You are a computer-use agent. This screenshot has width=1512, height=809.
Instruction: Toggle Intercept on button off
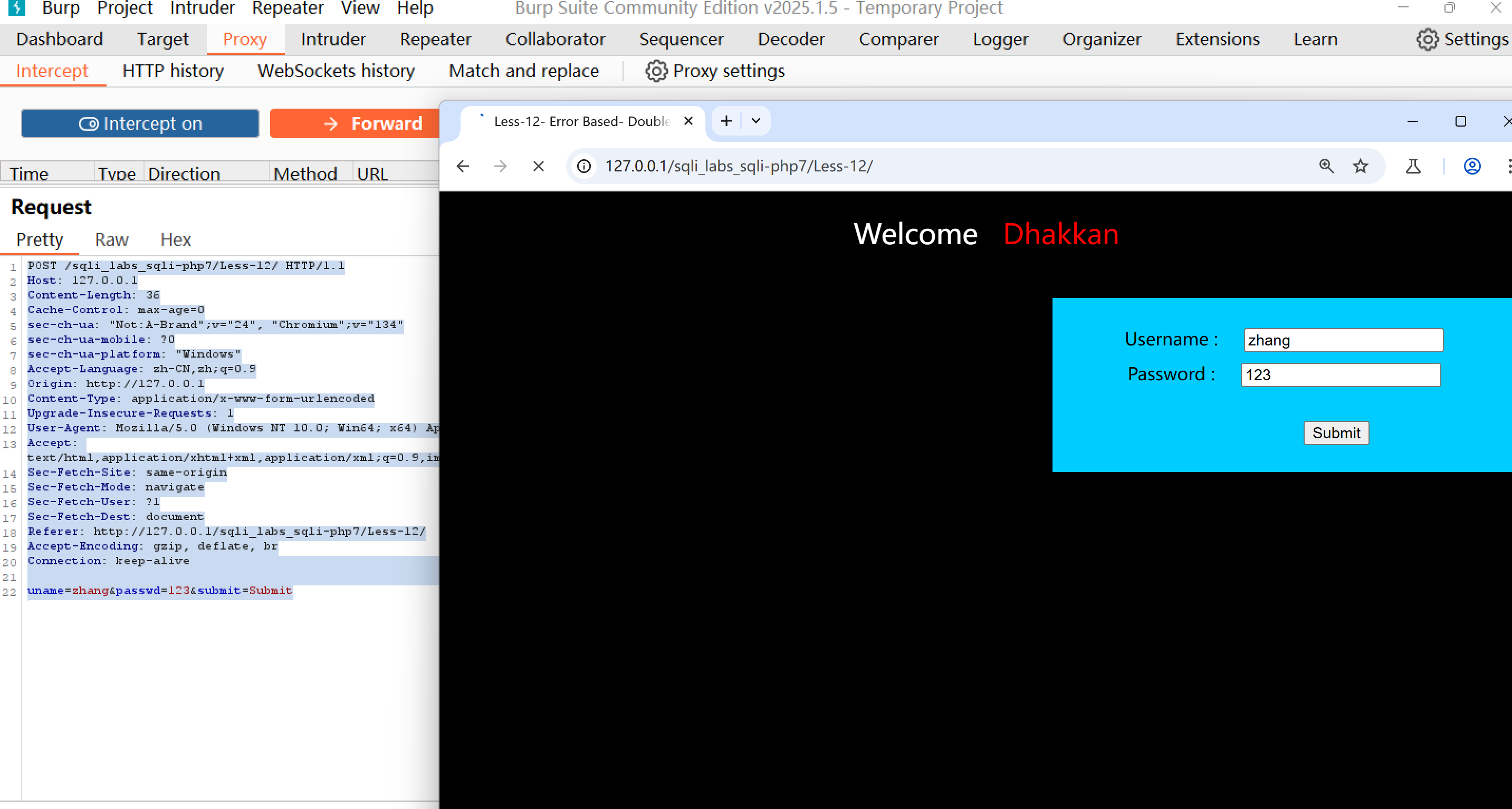pos(140,124)
